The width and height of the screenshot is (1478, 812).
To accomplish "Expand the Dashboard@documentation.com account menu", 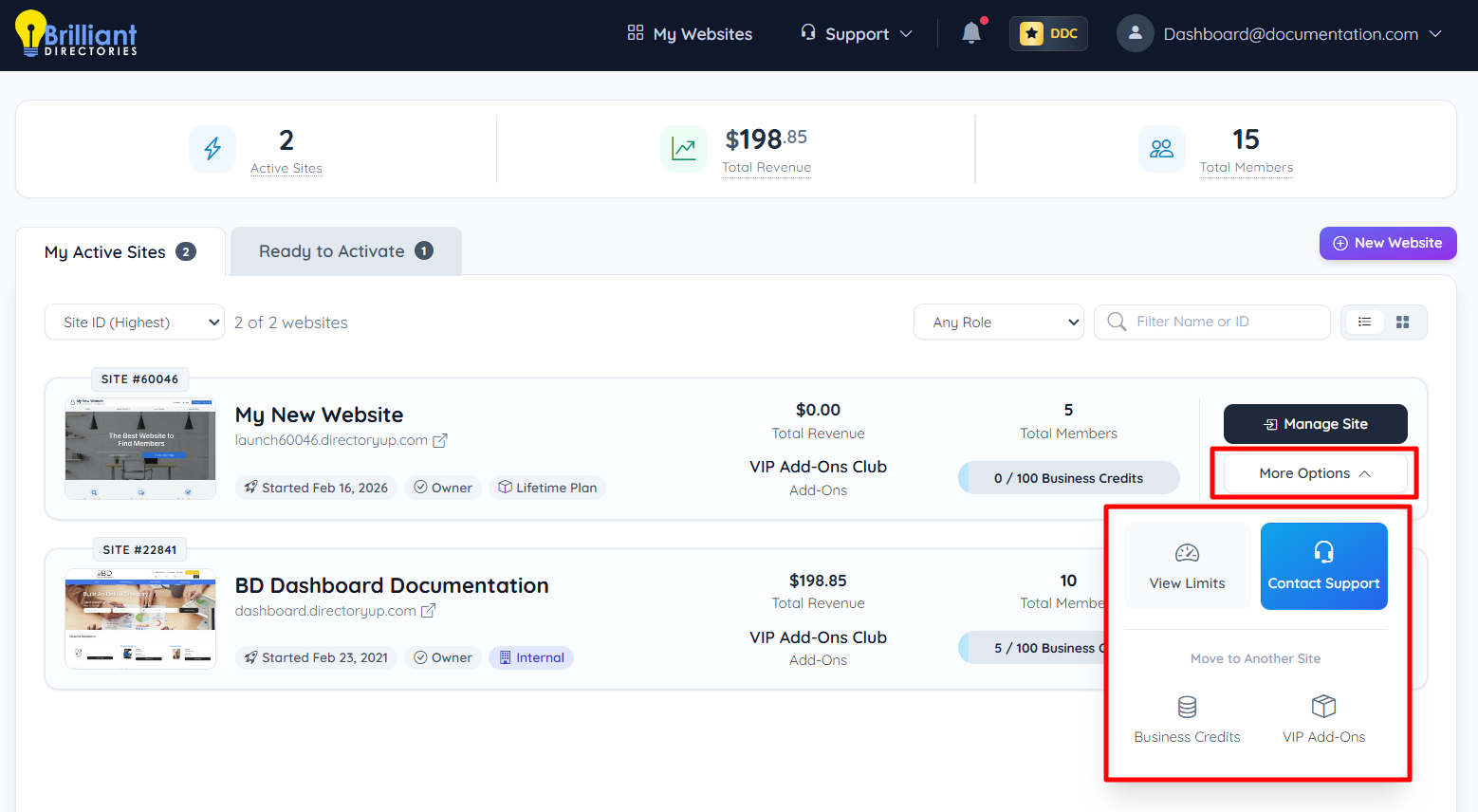I will [1280, 34].
